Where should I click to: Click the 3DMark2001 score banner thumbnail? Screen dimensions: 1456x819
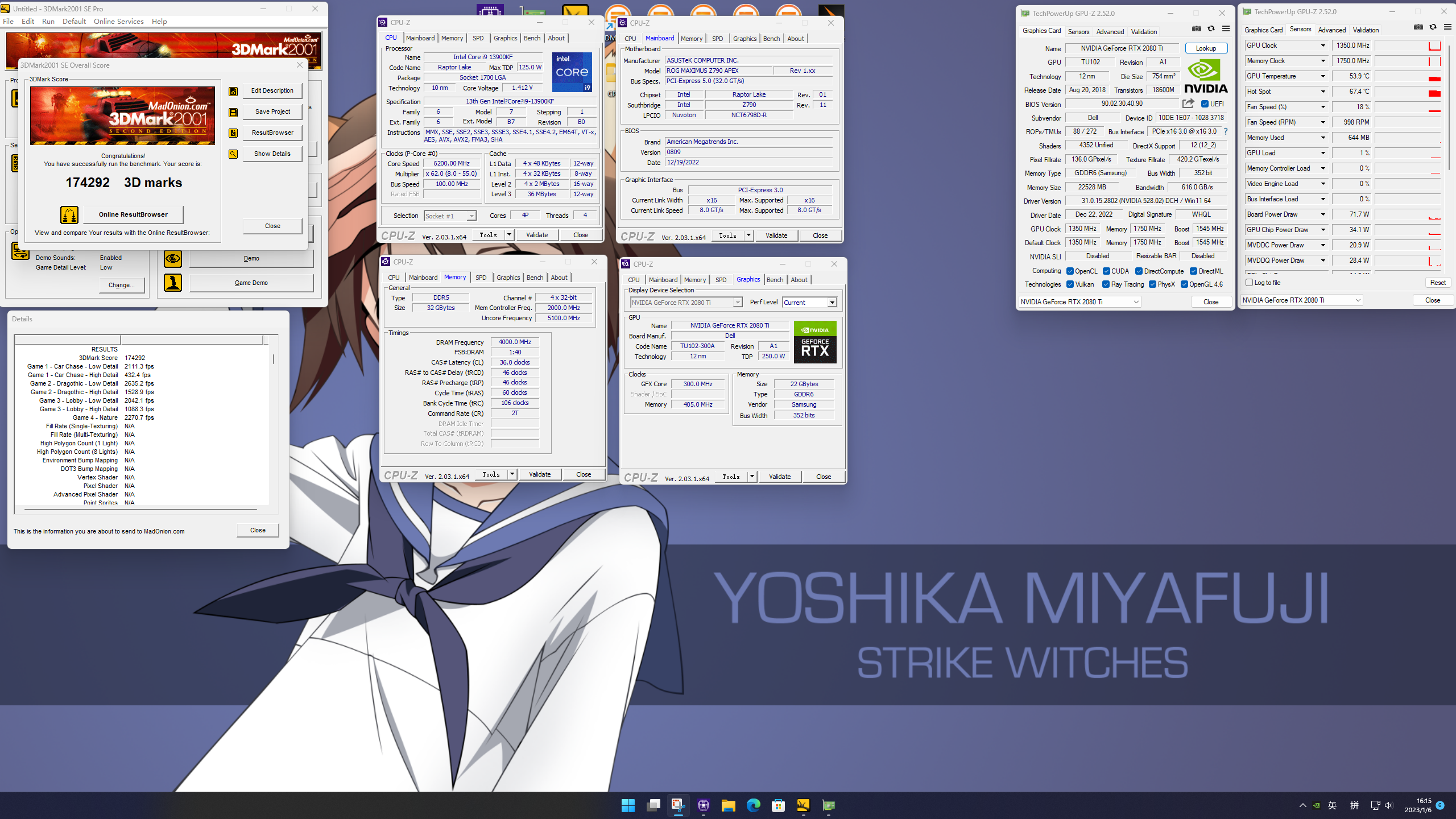122,116
